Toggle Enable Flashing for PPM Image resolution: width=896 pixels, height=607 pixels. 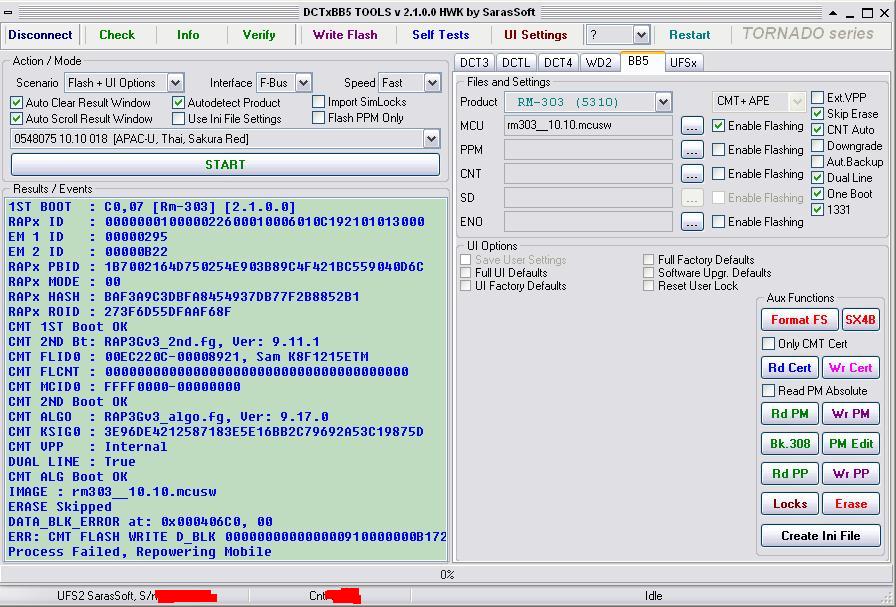point(719,150)
